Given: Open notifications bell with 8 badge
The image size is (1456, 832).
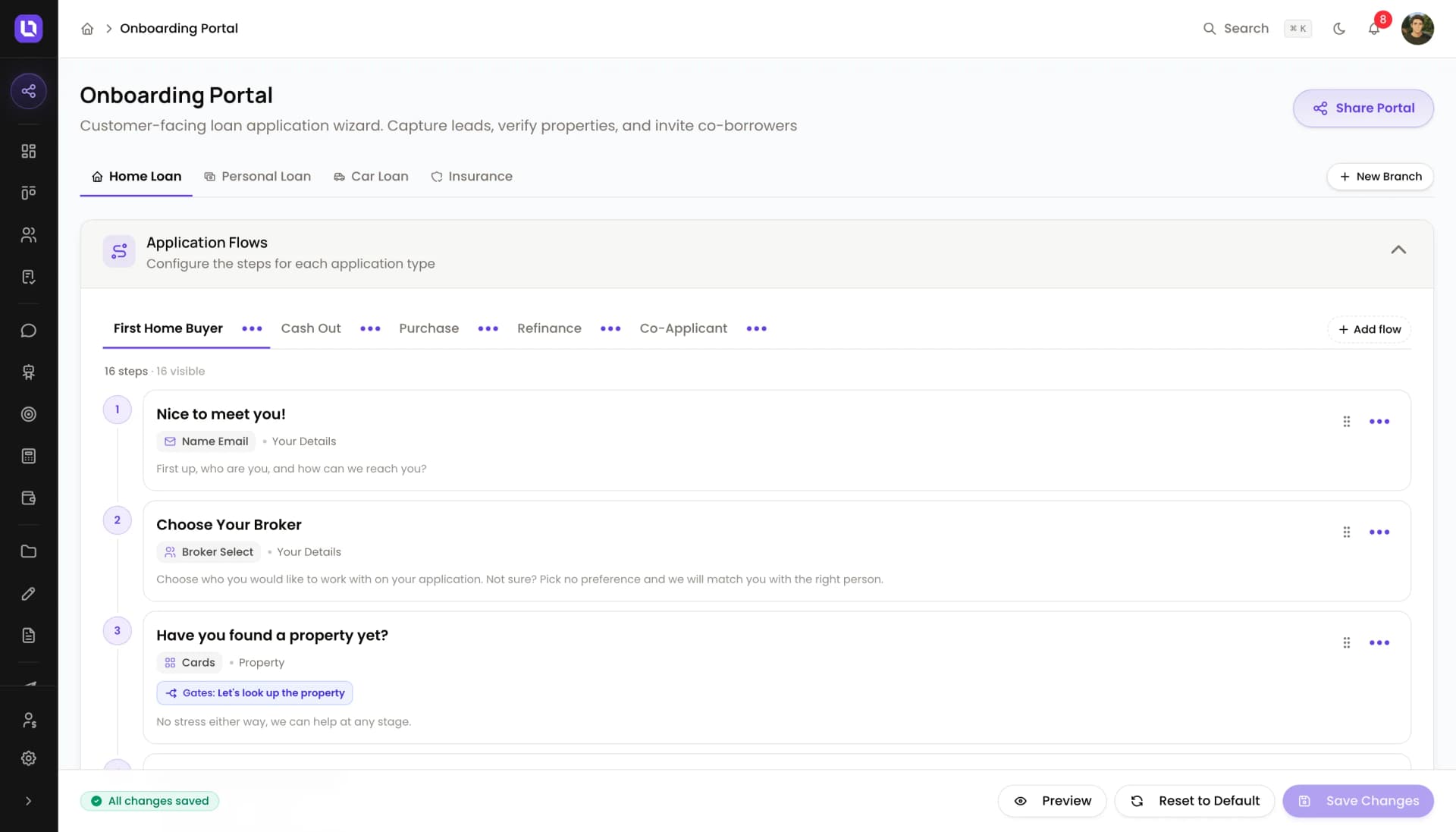Looking at the screenshot, I should click(x=1374, y=29).
